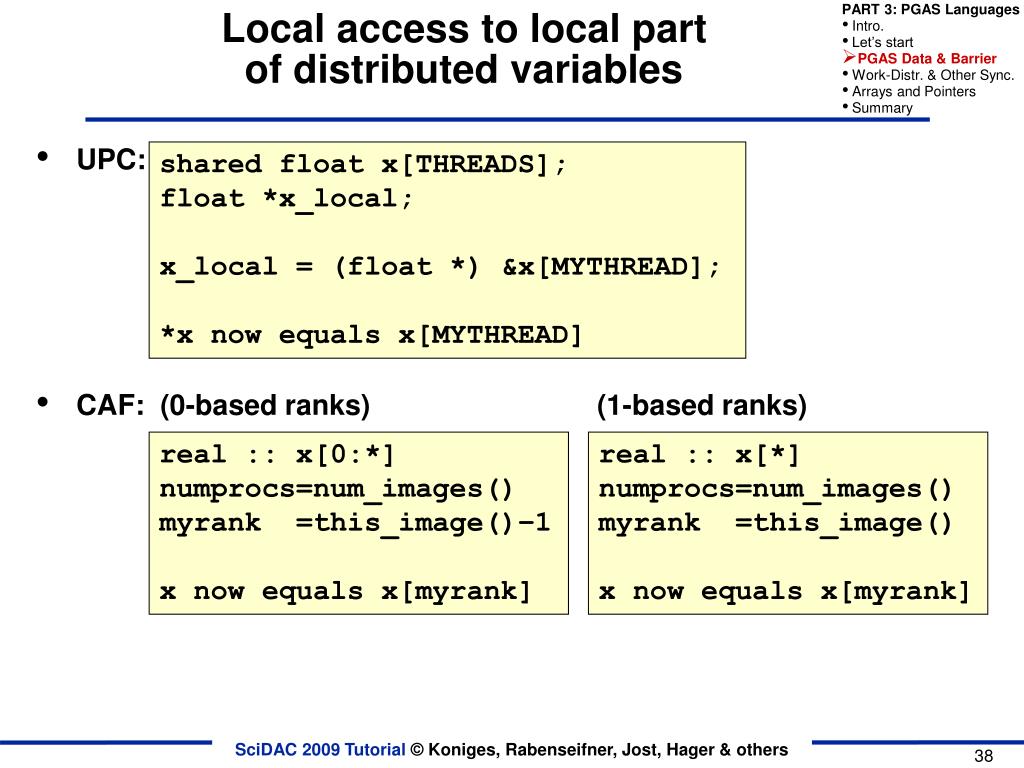The width and height of the screenshot is (1024, 768).
Task: Select the x_local = (float *) &x[MYTHREAD]; line
Action: click(x=440, y=268)
